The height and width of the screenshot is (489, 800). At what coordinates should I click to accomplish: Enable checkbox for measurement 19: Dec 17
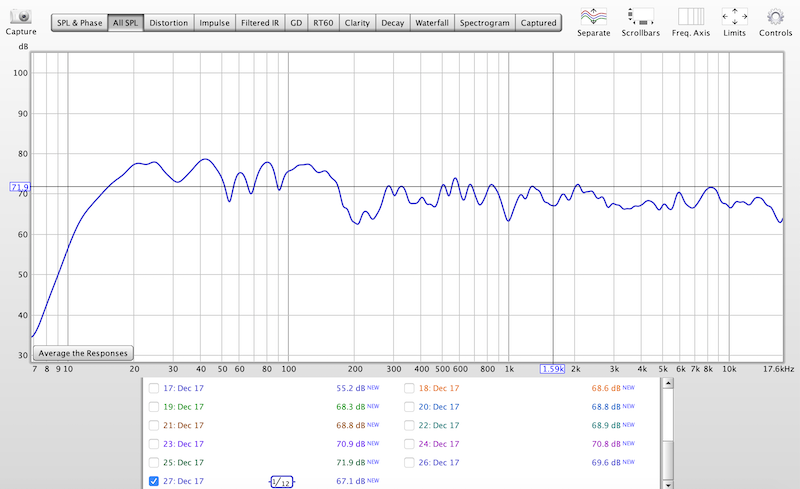[154, 407]
